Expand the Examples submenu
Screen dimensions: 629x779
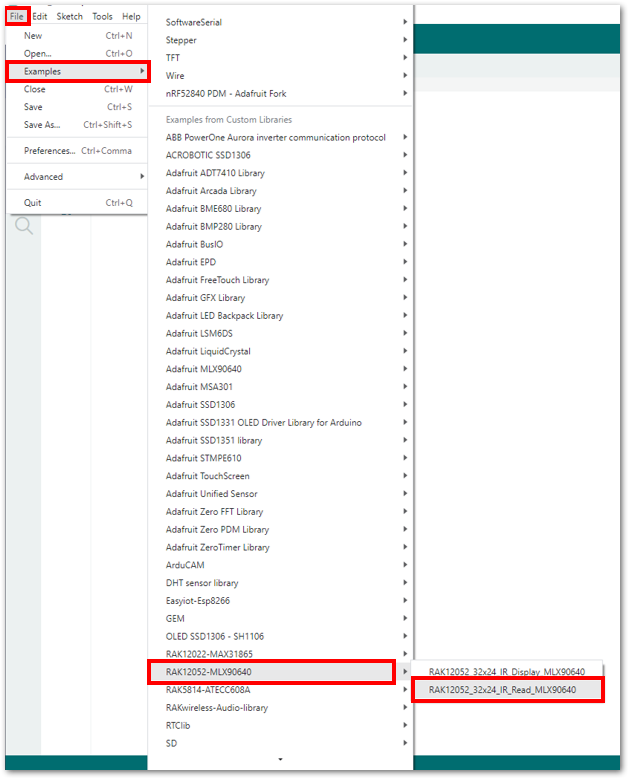[x=78, y=72]
